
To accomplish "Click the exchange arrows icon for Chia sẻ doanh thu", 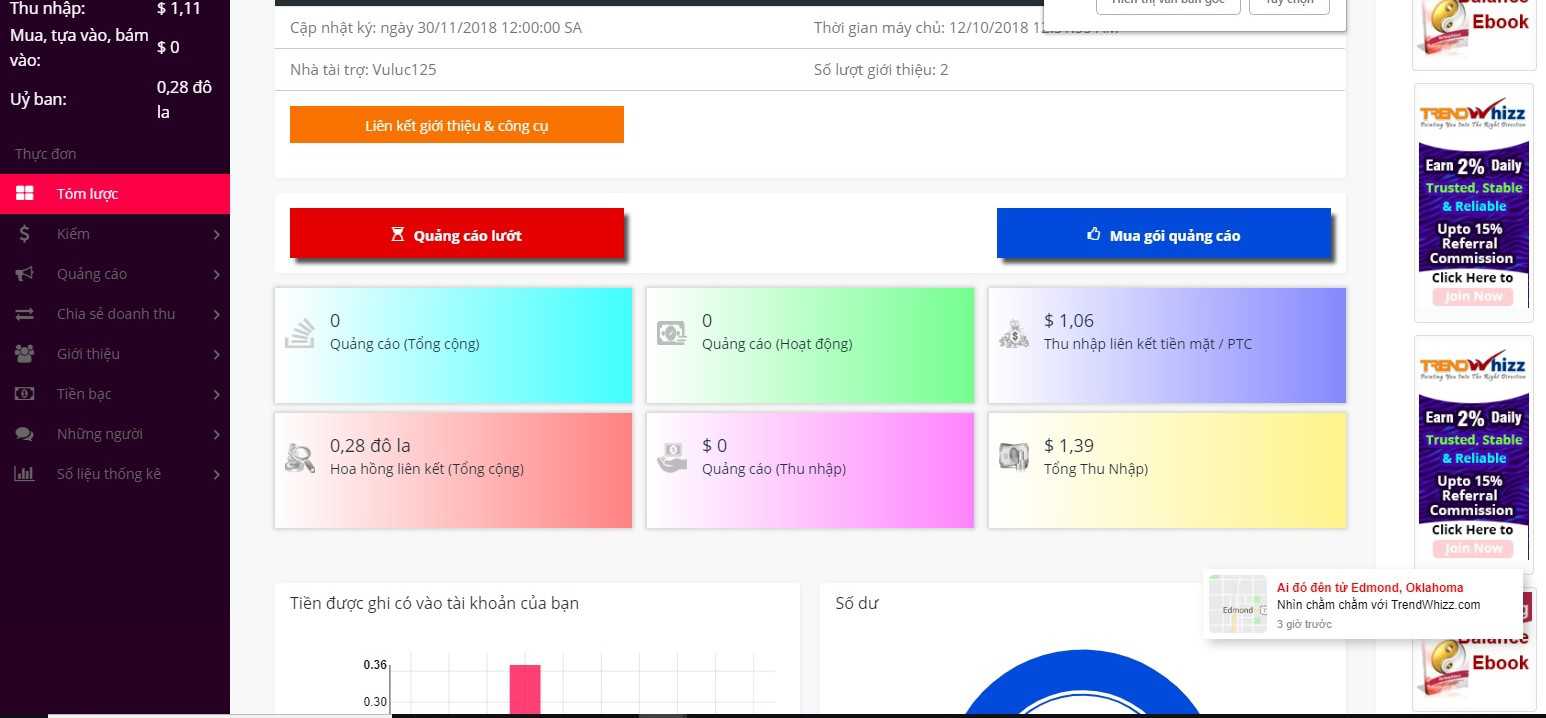I will (x=24, y=314).
